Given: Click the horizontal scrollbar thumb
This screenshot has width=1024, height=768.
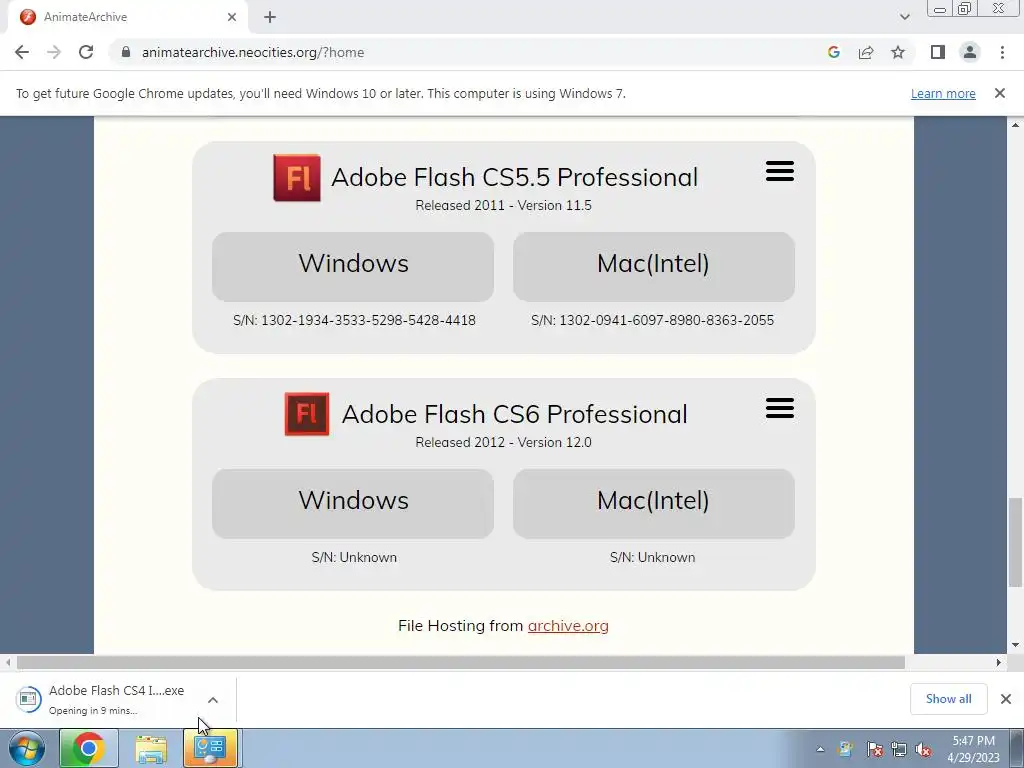Looking at the screenshot, I should point(460,662).
